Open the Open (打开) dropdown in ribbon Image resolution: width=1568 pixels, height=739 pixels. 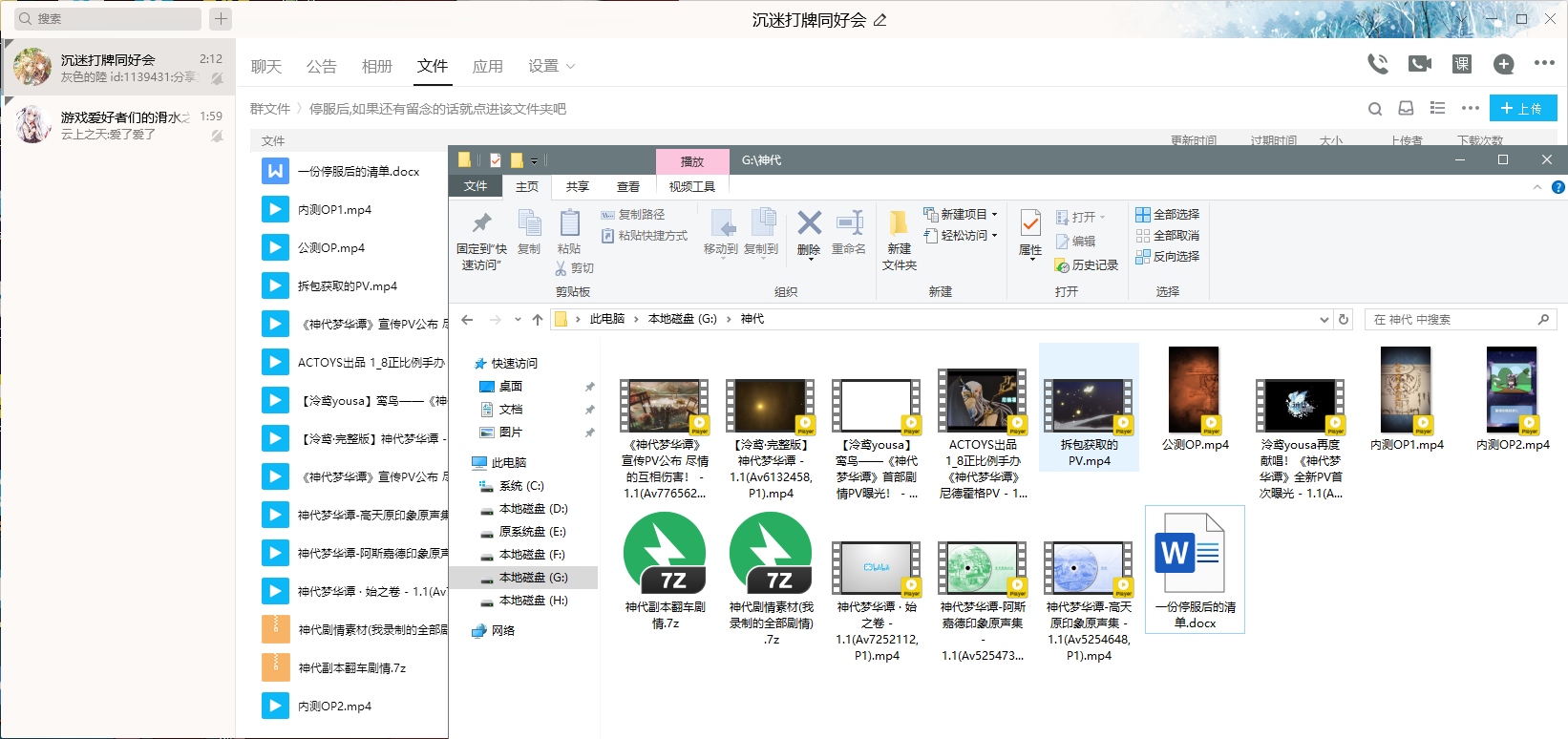click(1080, 218)
